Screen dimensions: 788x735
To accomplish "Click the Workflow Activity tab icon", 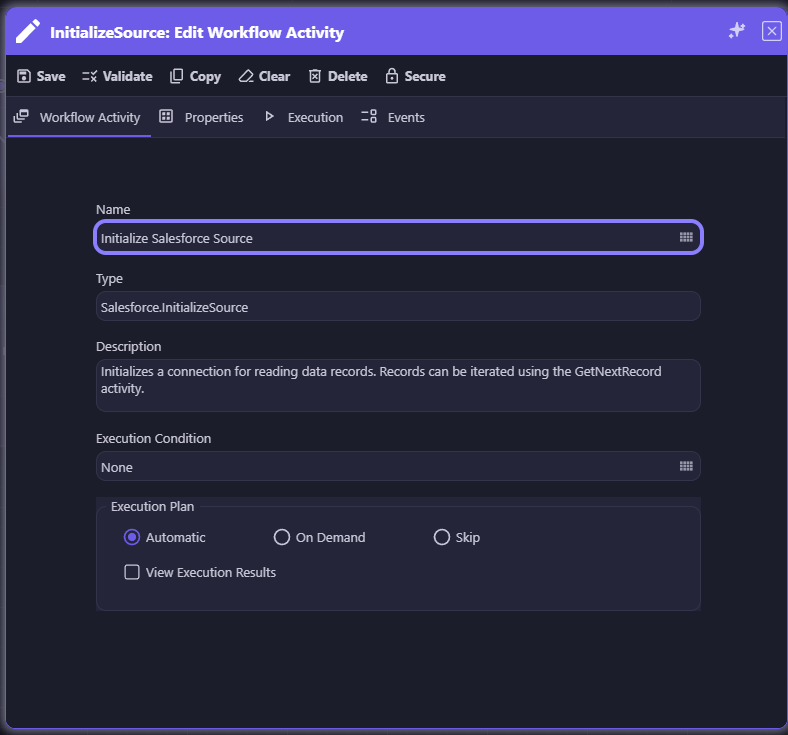I will pyautogui.click(x=21, y=117).
